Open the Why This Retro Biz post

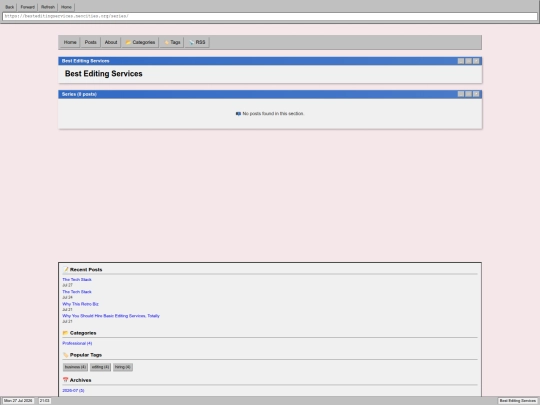tap(80, 304)
